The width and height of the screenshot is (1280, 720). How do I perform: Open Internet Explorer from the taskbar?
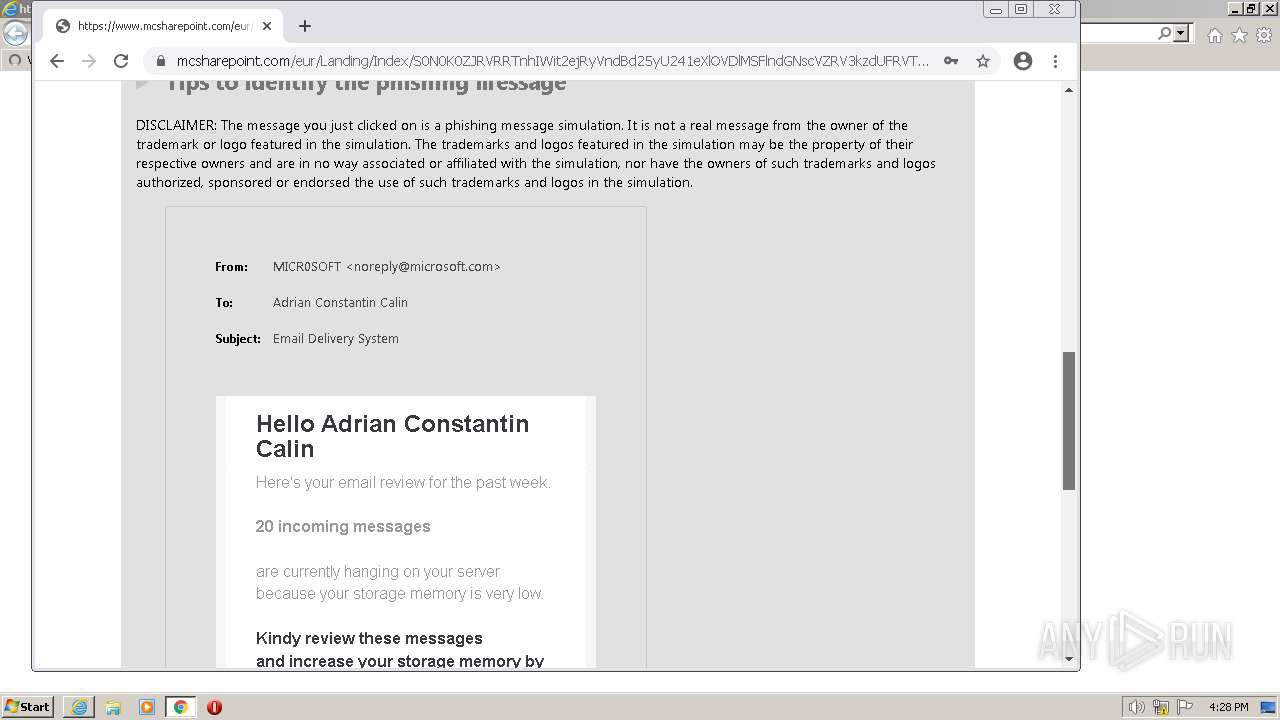[x=78, y=707]
